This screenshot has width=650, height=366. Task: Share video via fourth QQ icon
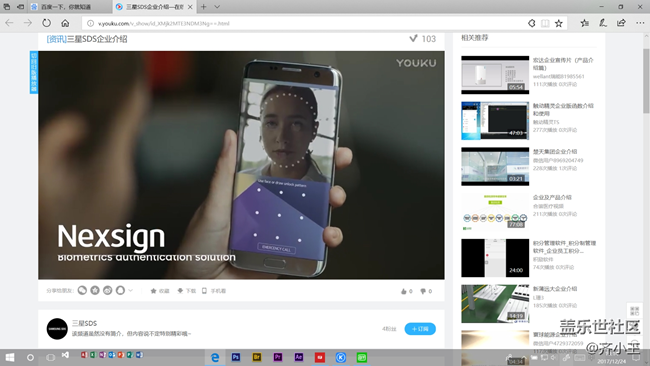pyautogui.click(x=120, y=291)
